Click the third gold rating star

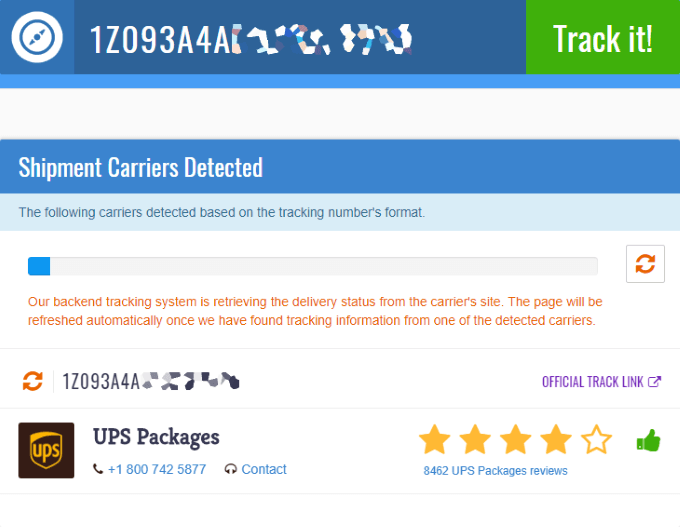pos(516,439)
